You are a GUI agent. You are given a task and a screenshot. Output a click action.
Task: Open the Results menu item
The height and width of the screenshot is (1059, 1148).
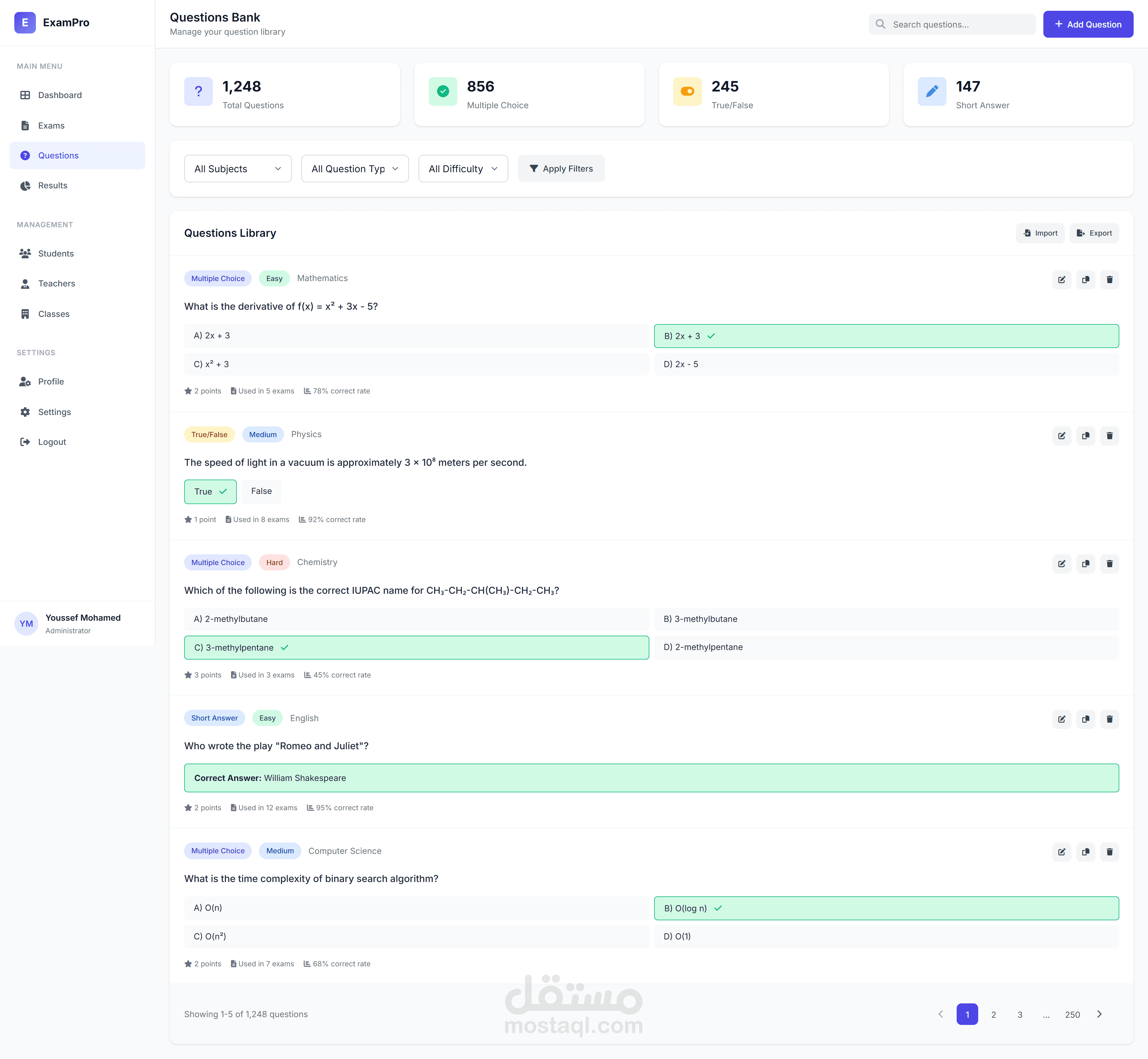tap(53, 185)
